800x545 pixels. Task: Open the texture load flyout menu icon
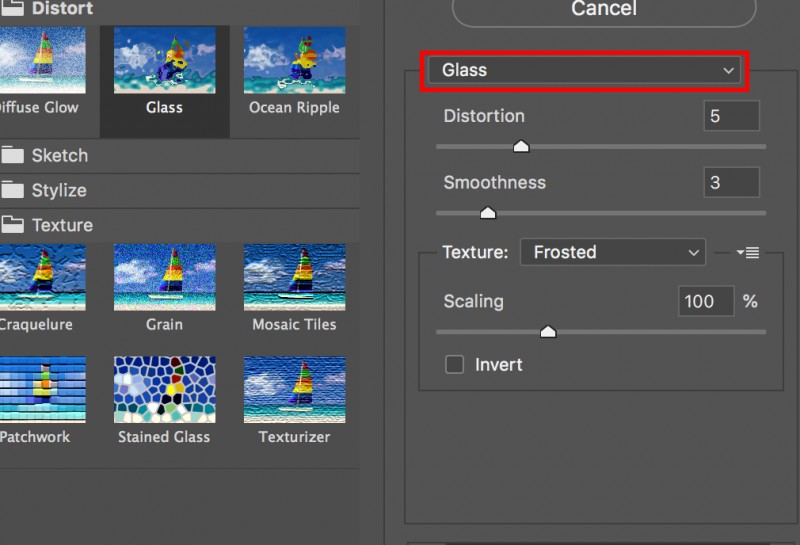coord(747,253)
